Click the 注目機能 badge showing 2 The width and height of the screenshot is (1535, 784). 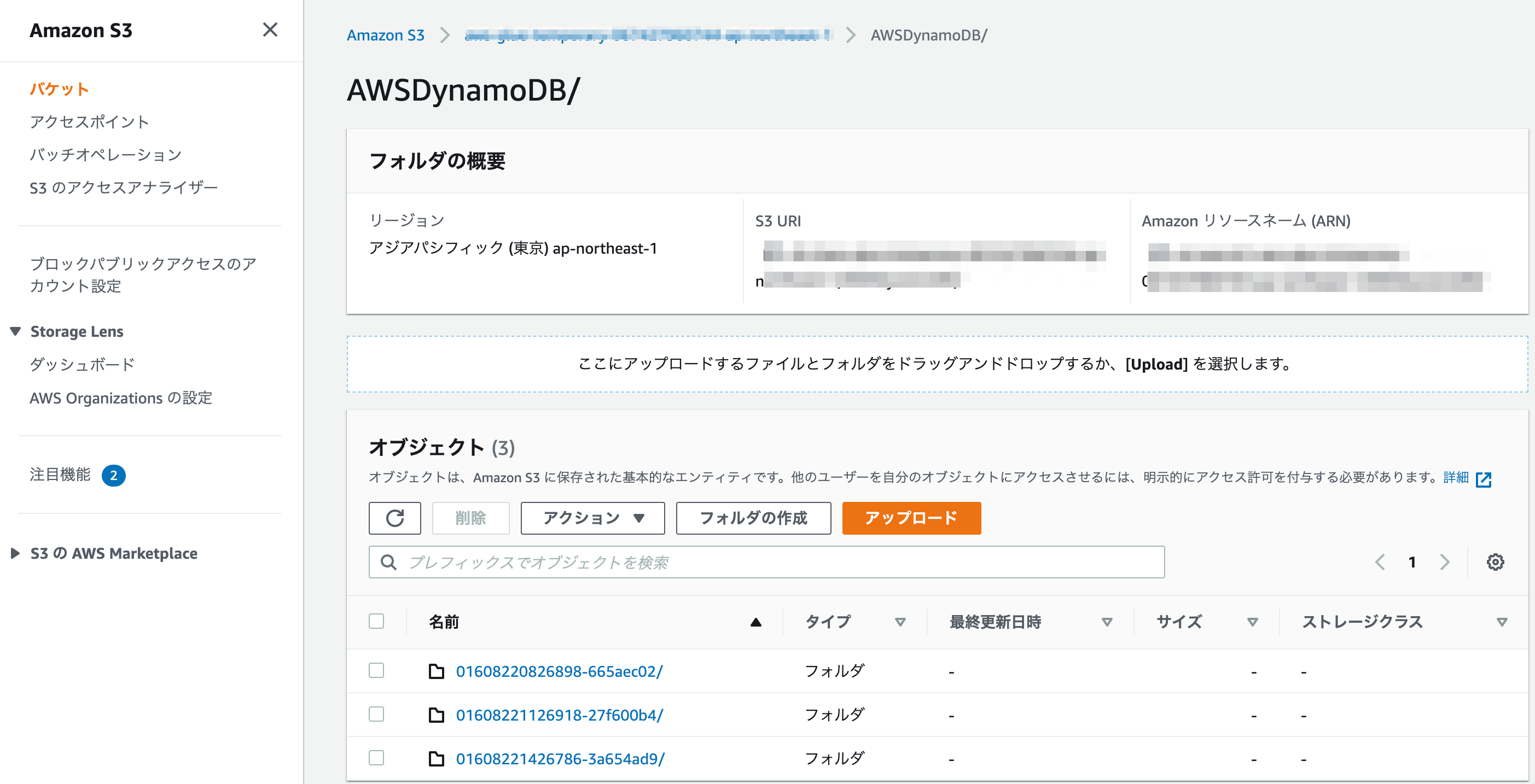(x=113, y=476)
